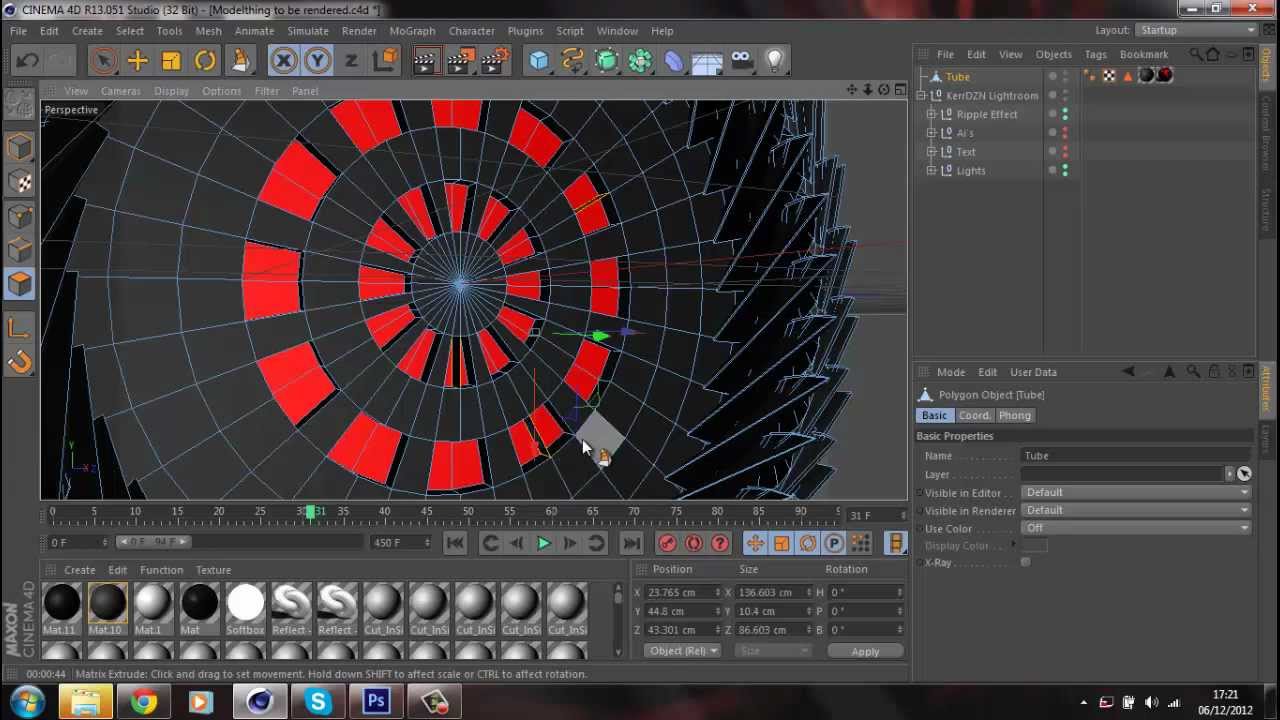The width and height of the screenshot is (1280, 720).
Task: Go to the start of animation
Action: pyautogui.click(x=455, y=543)
